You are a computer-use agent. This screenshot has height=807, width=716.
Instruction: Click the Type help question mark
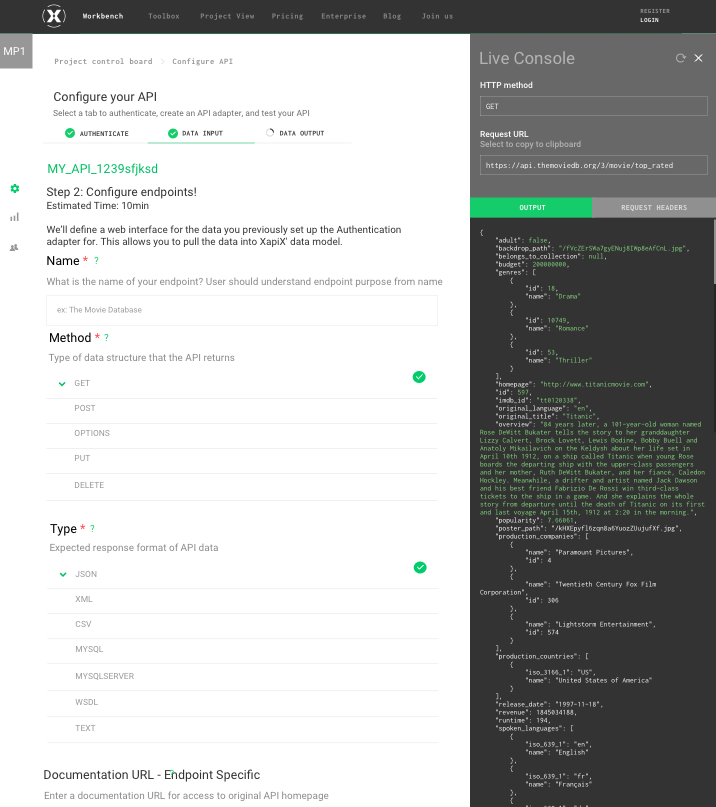point(92,529)
